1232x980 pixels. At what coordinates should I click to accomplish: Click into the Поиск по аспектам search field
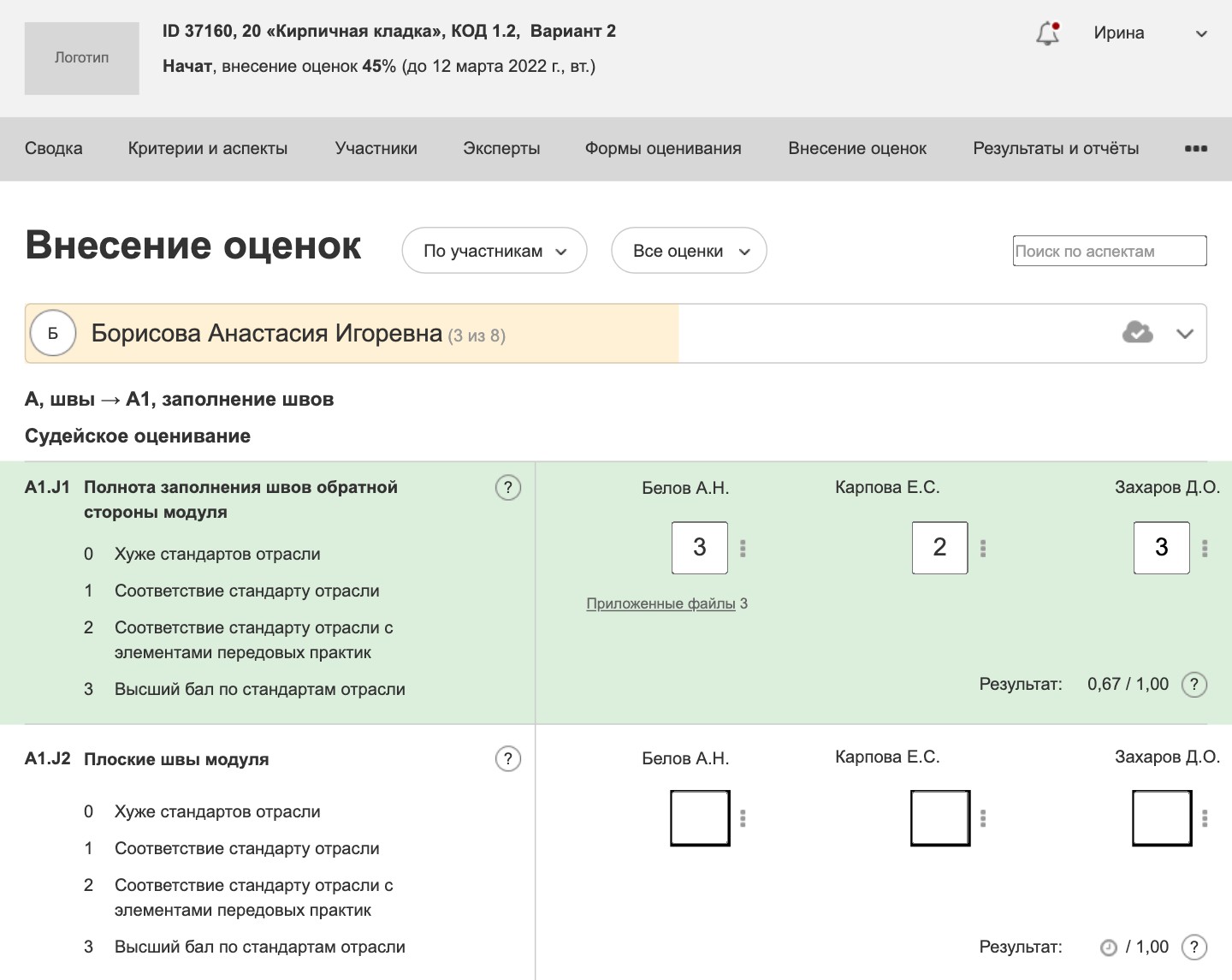1110,251
